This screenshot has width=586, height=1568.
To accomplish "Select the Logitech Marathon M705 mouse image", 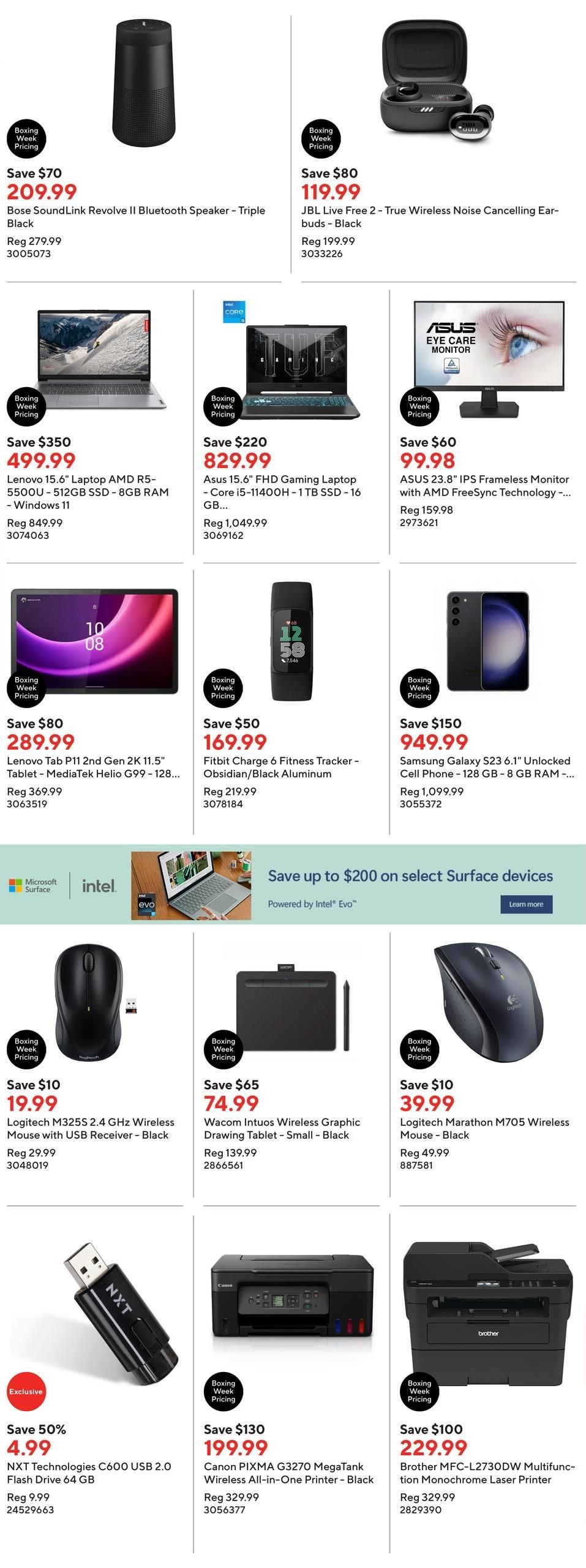I will tap(488, 995).
